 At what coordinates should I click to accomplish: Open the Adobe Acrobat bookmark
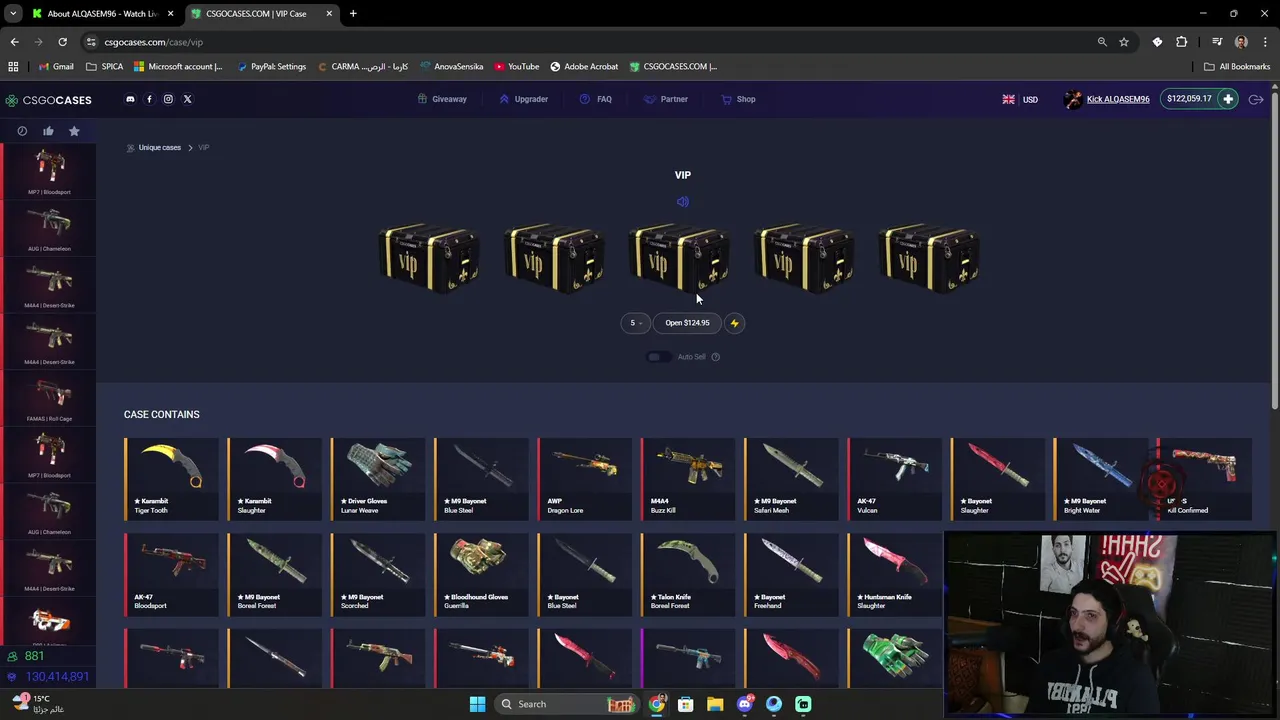pyautogui.click(x=584, y=66)
